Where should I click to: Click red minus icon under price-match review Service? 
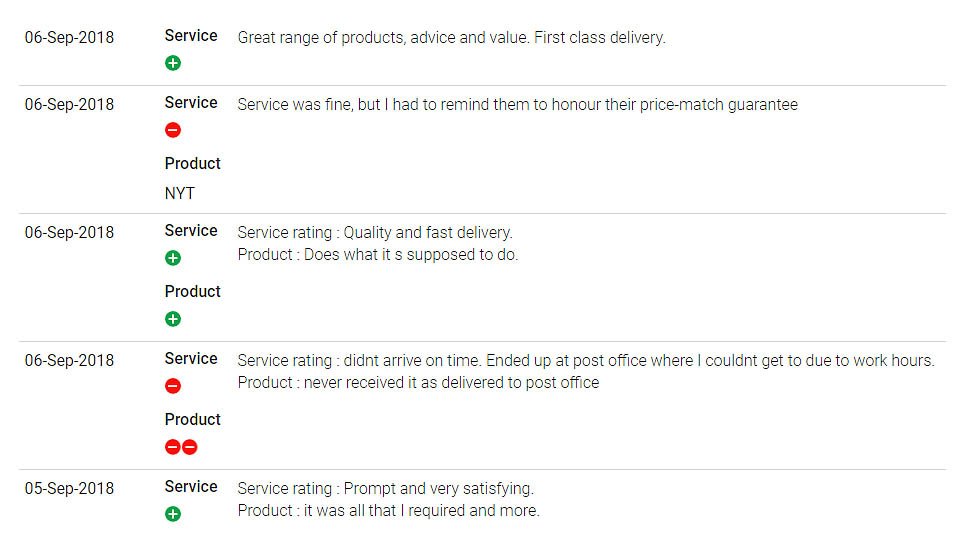tap(173, 130)
